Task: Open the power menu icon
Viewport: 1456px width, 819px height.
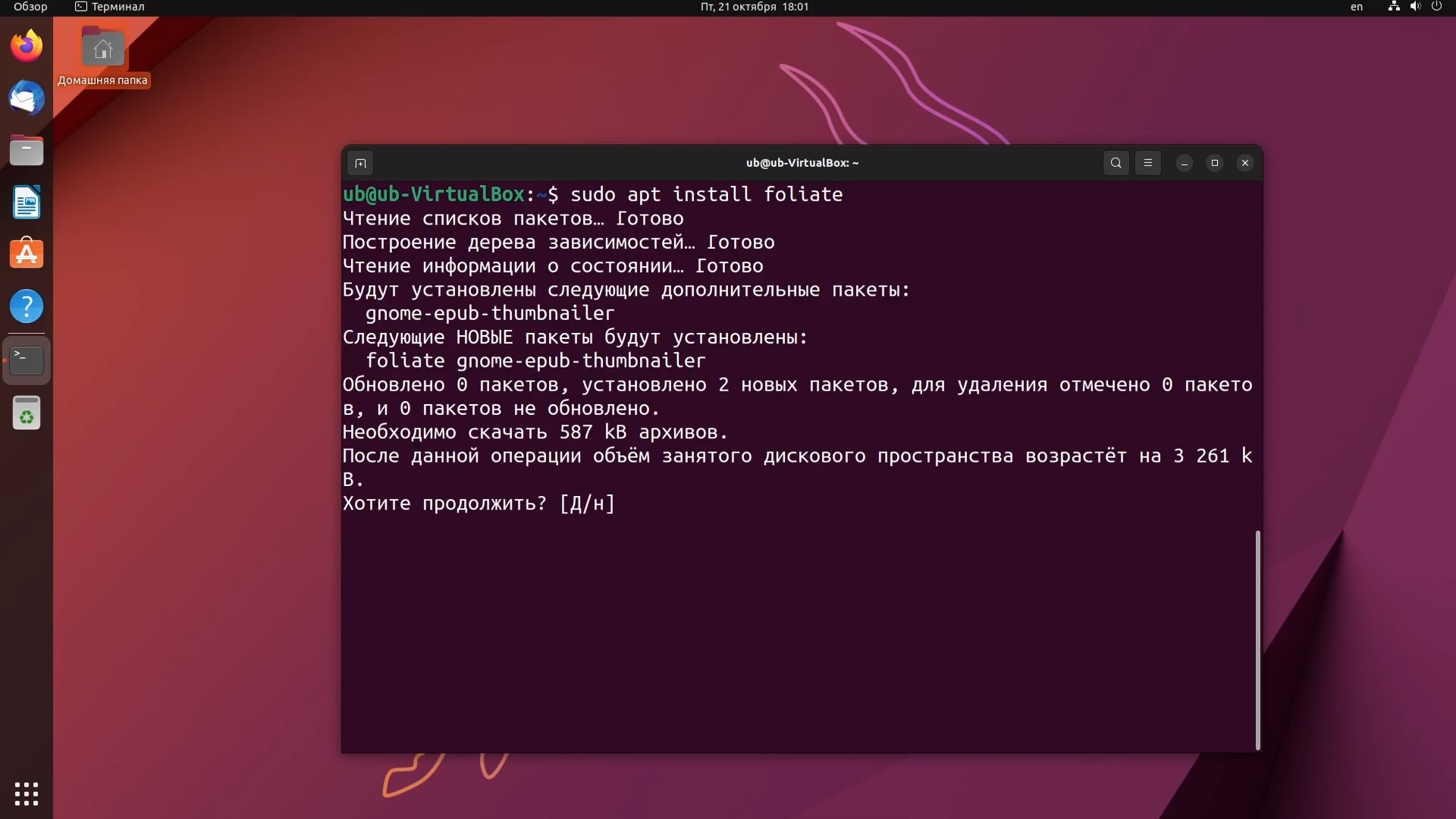Action: pyautogui.click(x=1436, y=7)
